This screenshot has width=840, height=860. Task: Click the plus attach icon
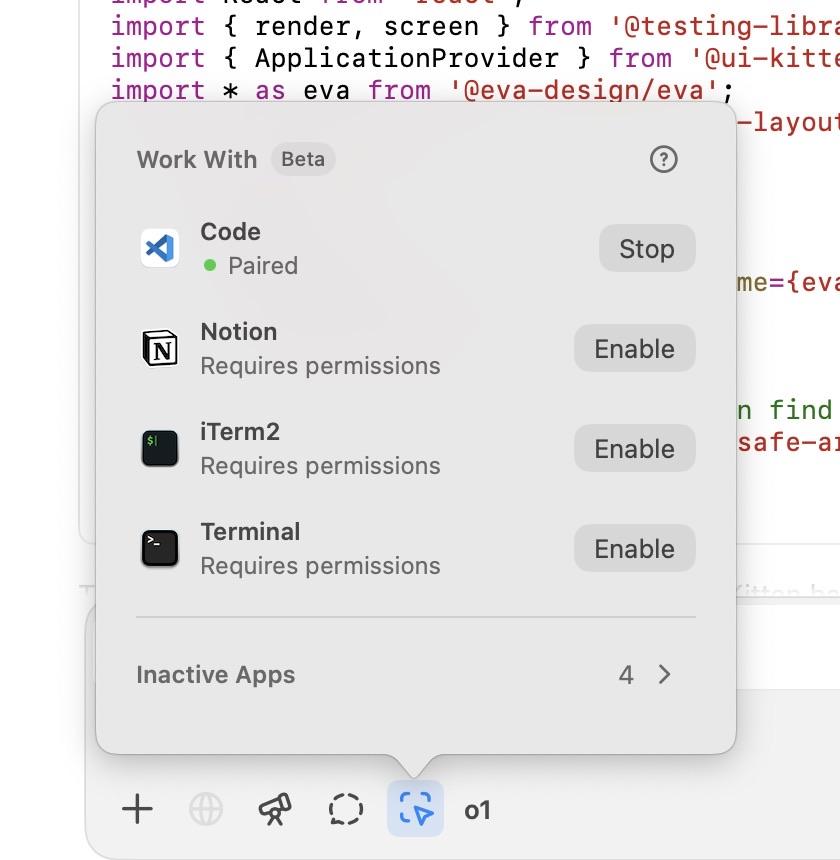point(137,809)
